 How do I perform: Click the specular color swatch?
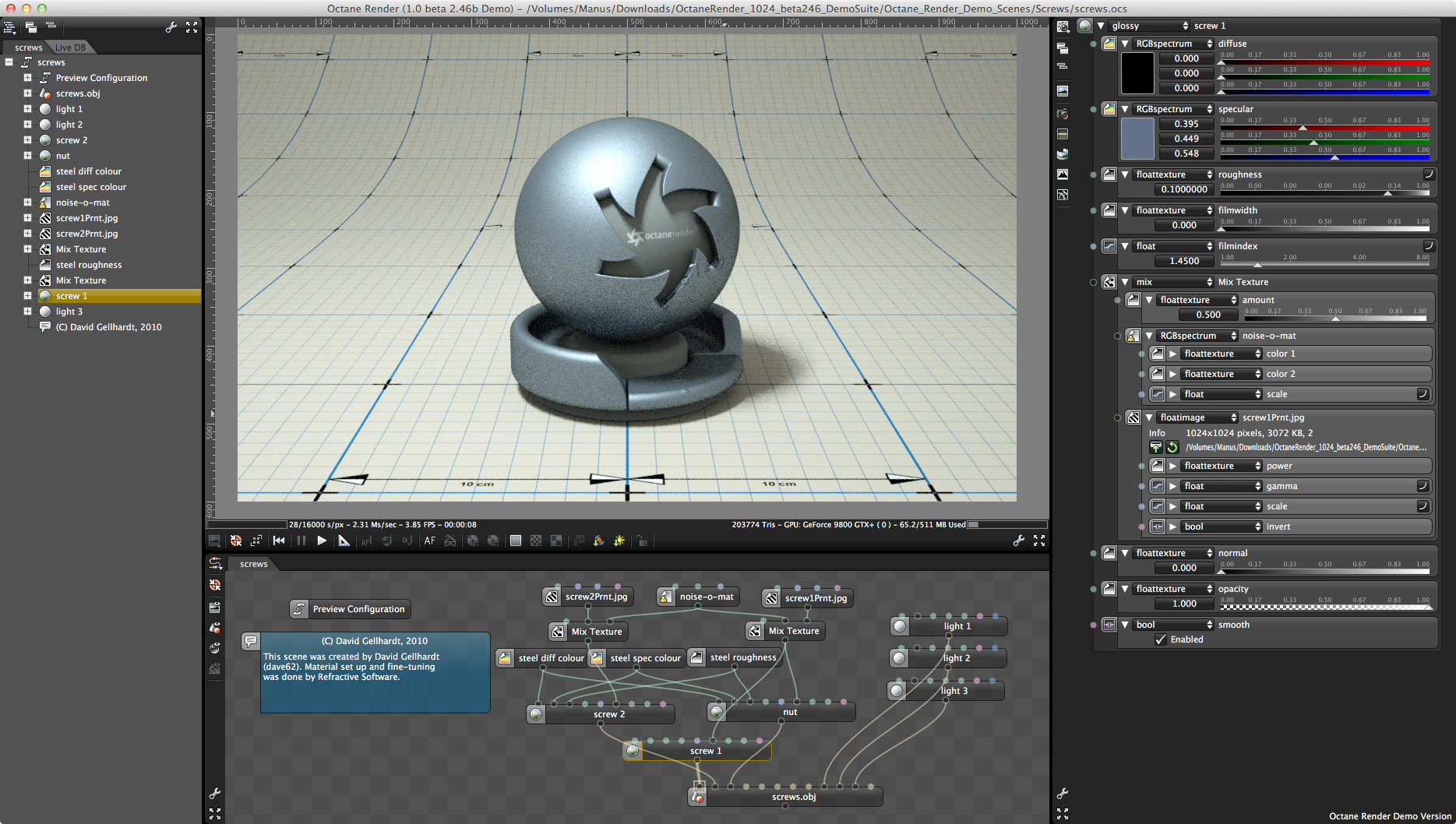[1137, 139]
